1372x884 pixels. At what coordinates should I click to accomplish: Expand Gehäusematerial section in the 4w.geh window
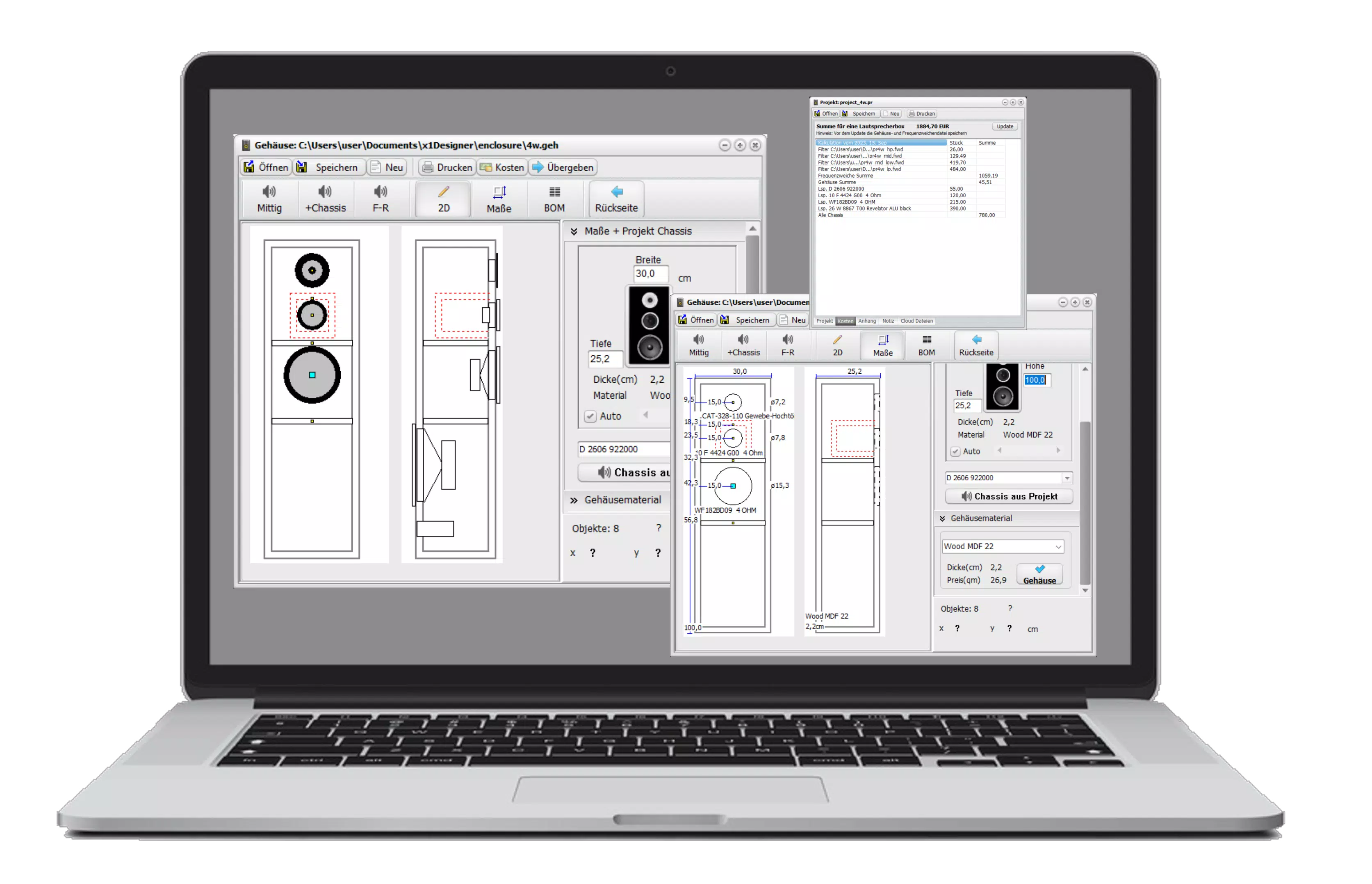click(574, 500)
